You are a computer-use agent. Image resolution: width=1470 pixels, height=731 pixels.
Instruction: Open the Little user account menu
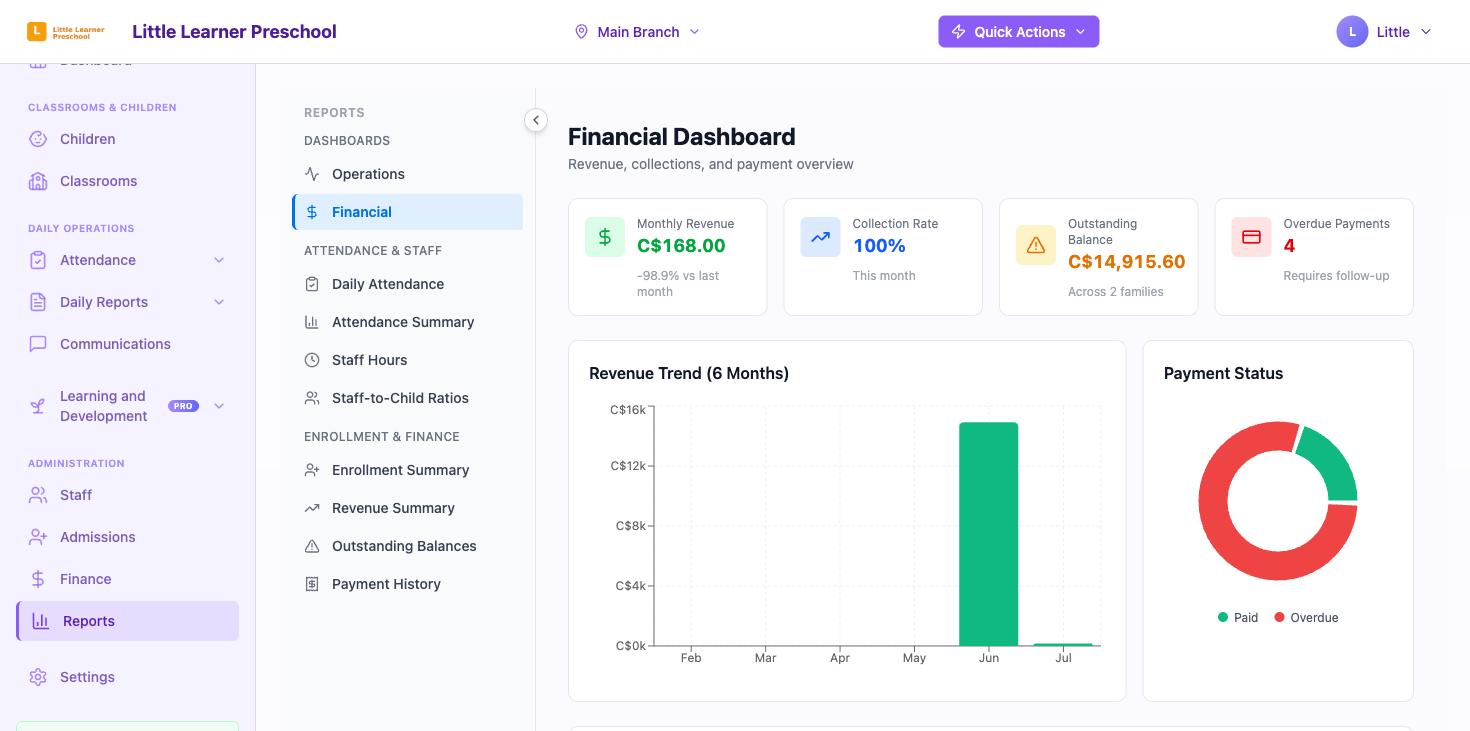pyautogui.click(x=1384, y=32)
